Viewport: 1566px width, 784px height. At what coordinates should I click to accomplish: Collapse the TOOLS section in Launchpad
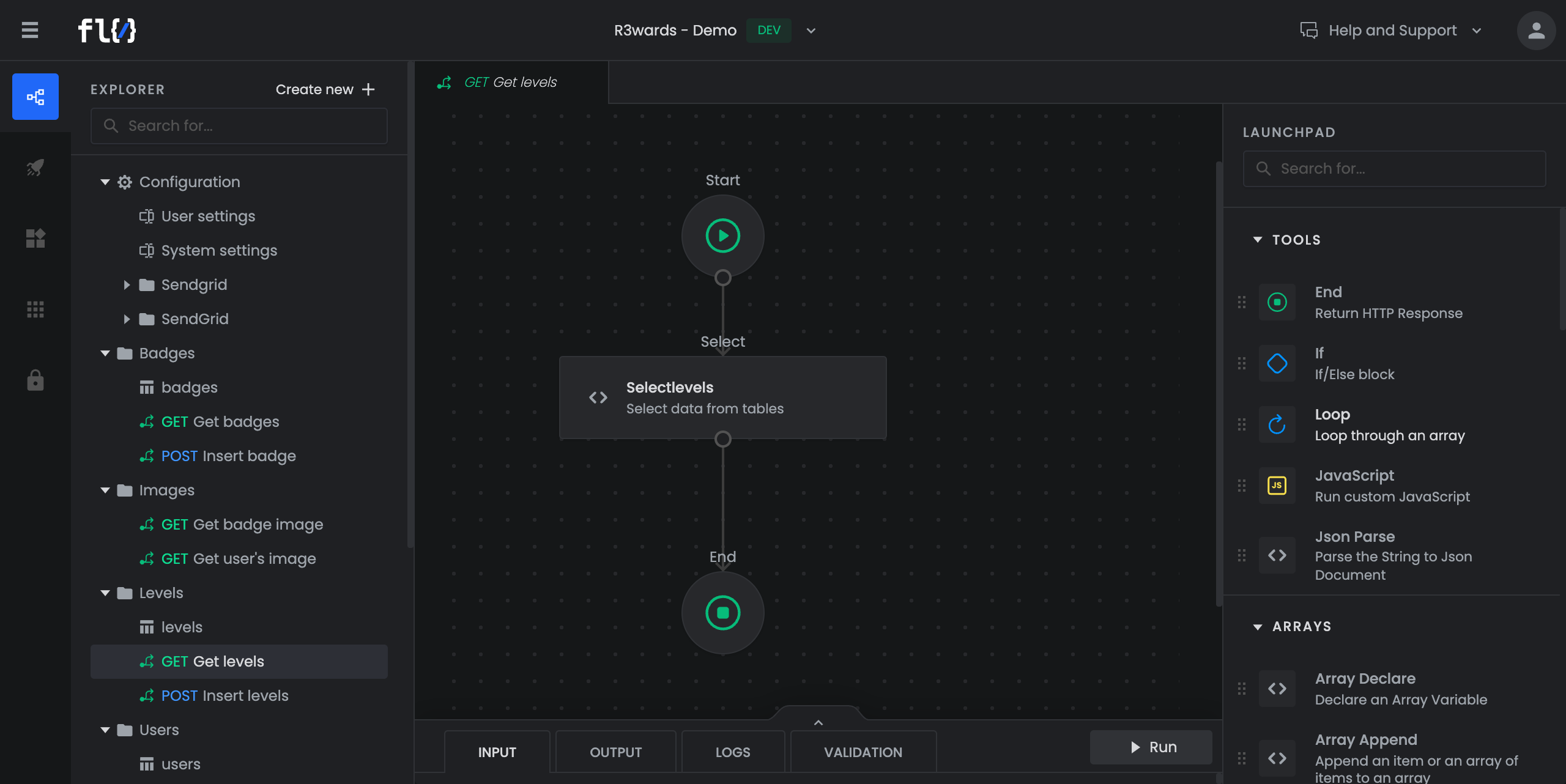pos(1258,240)
